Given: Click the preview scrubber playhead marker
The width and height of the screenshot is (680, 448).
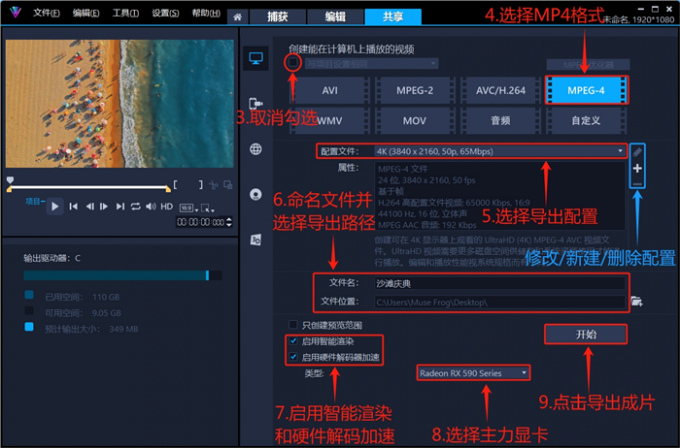Looking at the screenshot, I should [10, 180].
